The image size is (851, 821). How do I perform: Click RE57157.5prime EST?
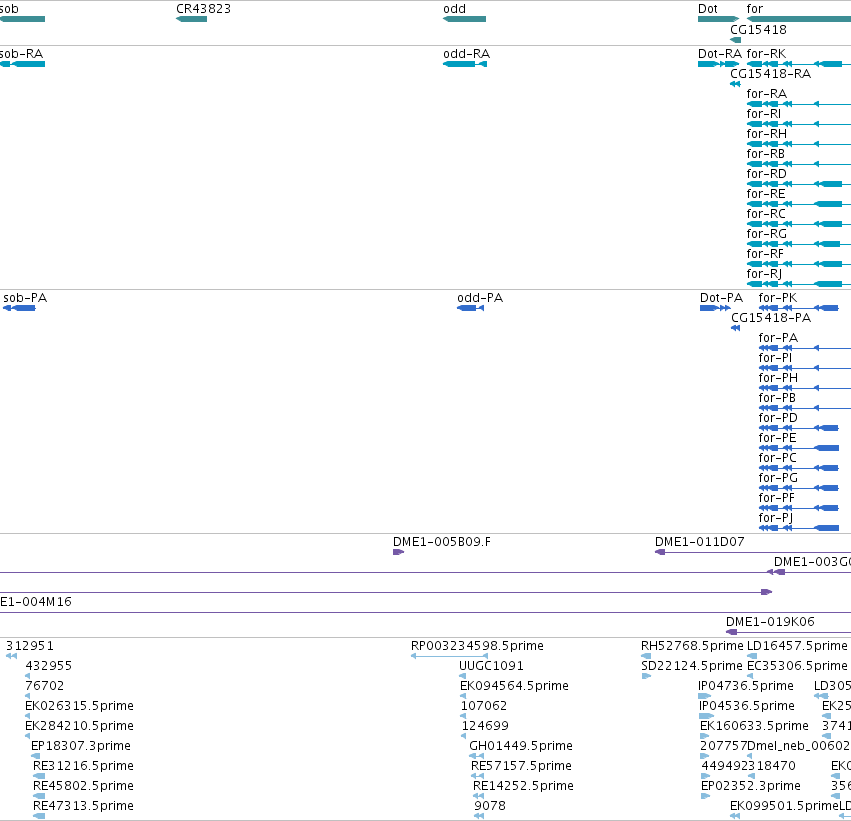pyautogui.click(x=478, y=777)
